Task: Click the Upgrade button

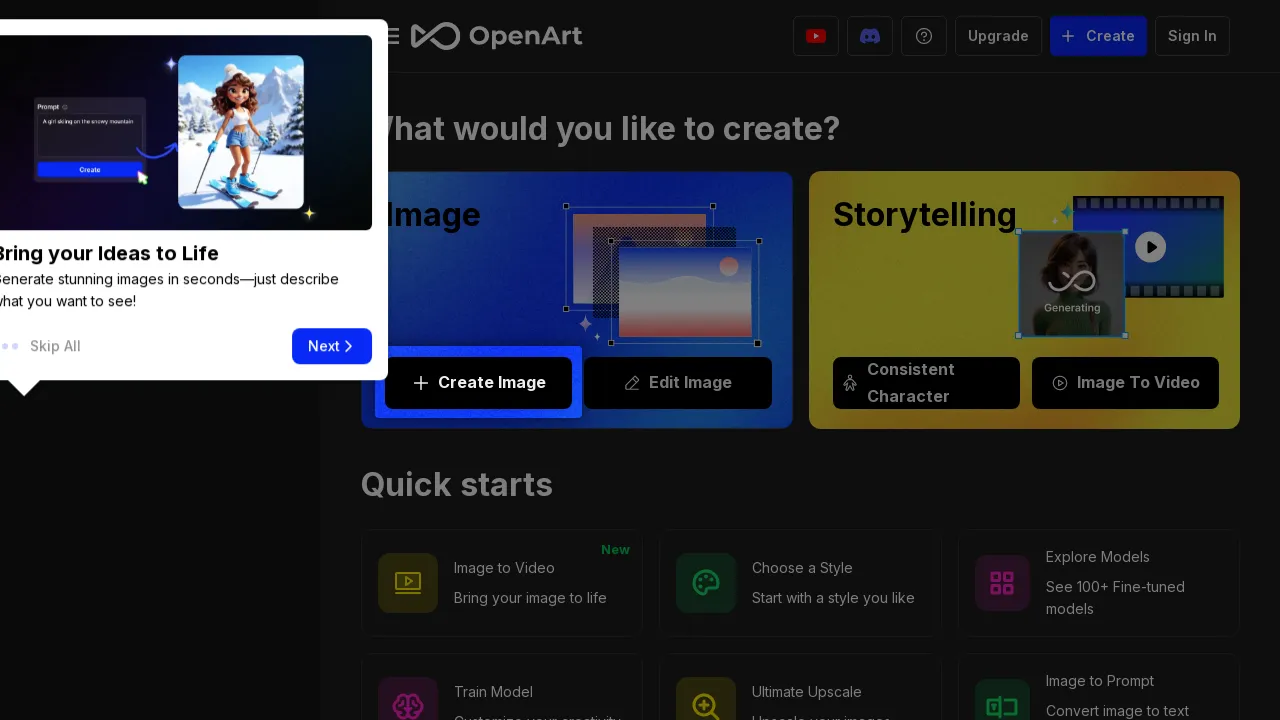Action: click(x=998, y=36)
